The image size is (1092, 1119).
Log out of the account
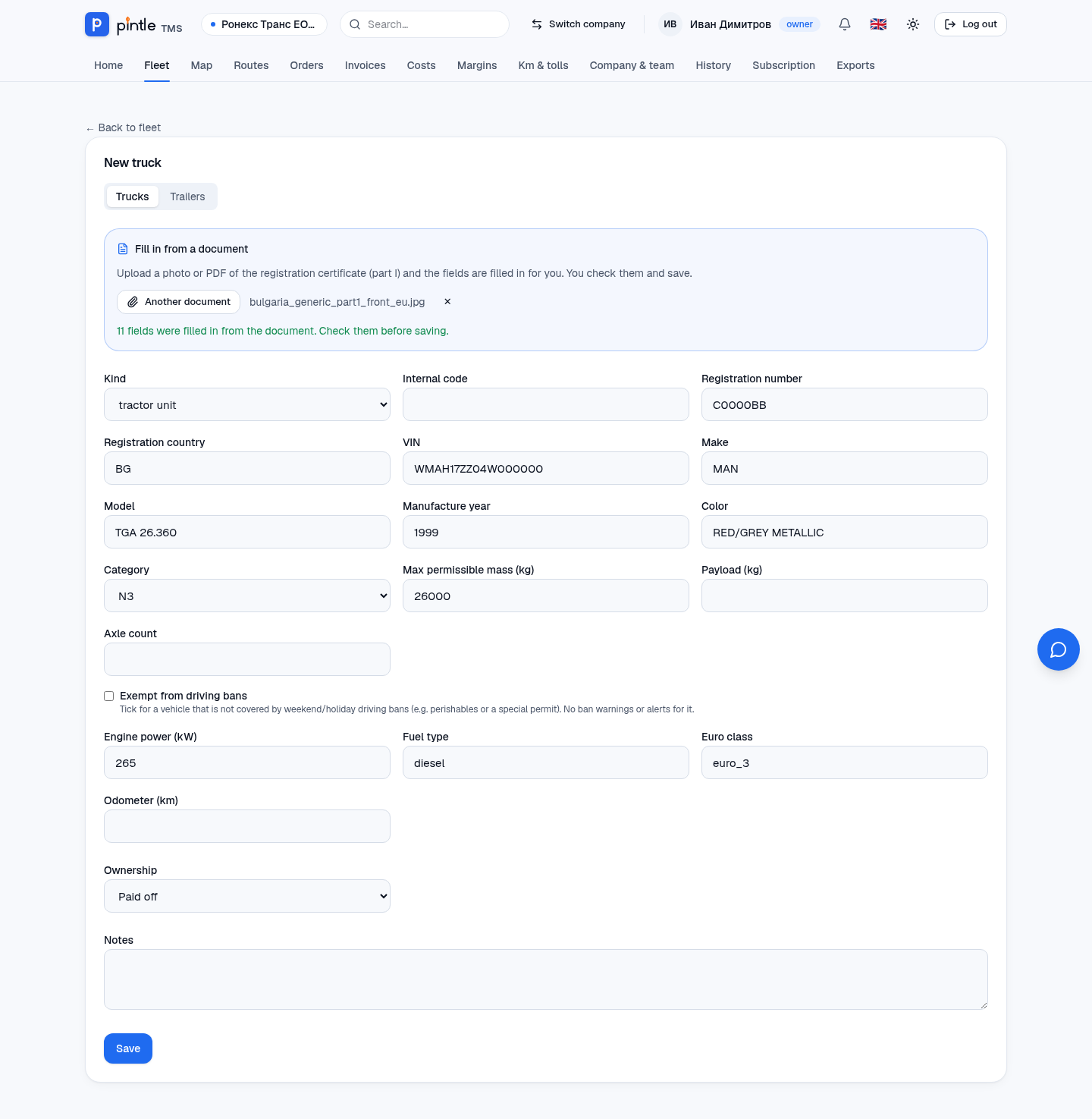[971, 24]
